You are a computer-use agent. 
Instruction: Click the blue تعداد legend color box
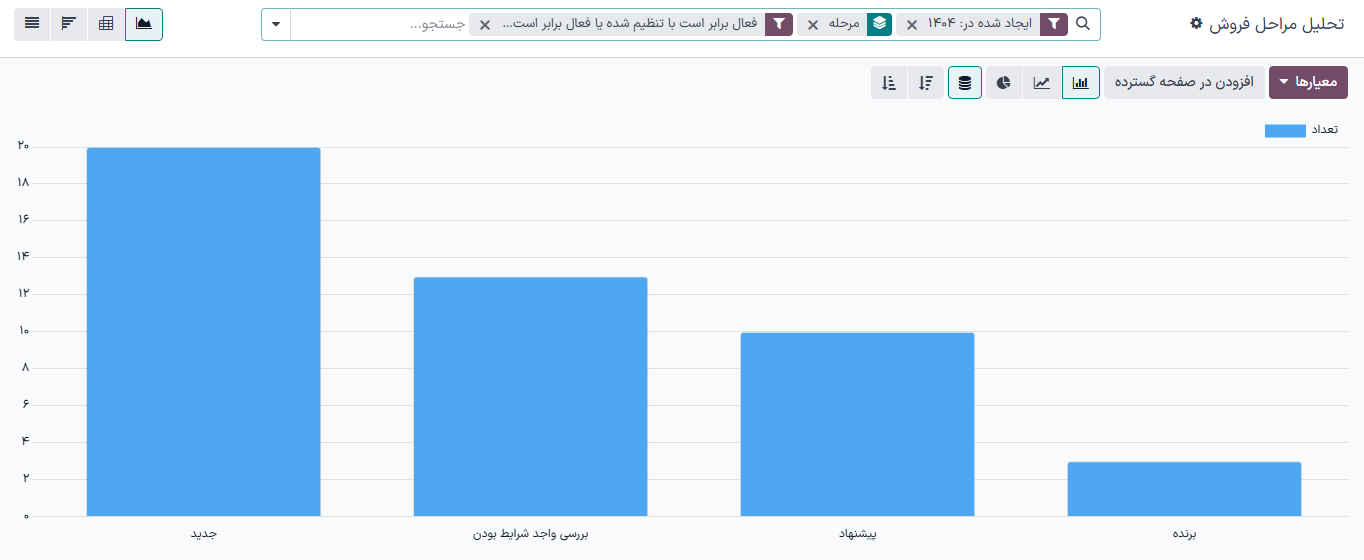1285,131
